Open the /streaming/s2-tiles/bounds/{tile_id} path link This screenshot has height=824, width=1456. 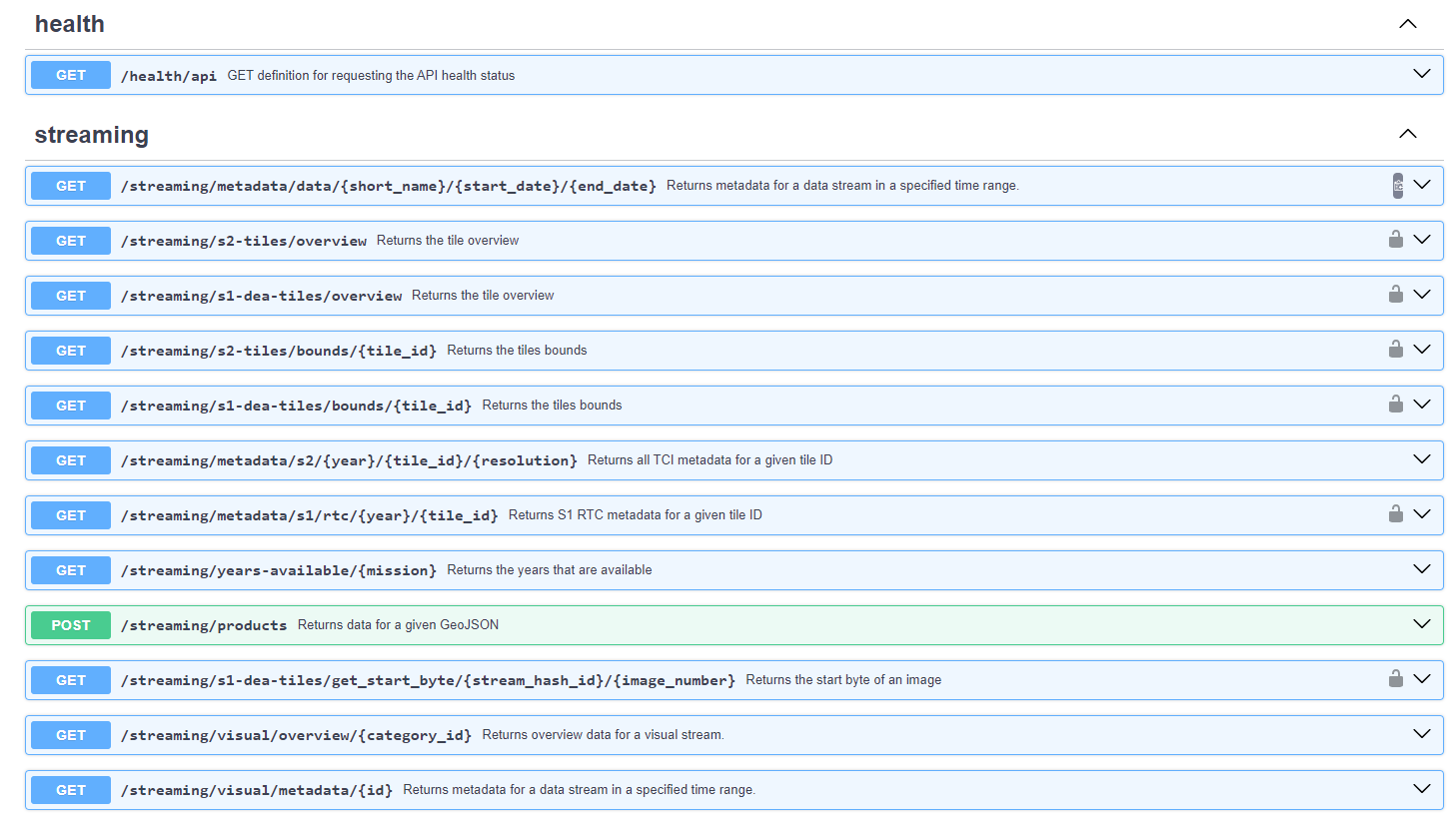279,351
